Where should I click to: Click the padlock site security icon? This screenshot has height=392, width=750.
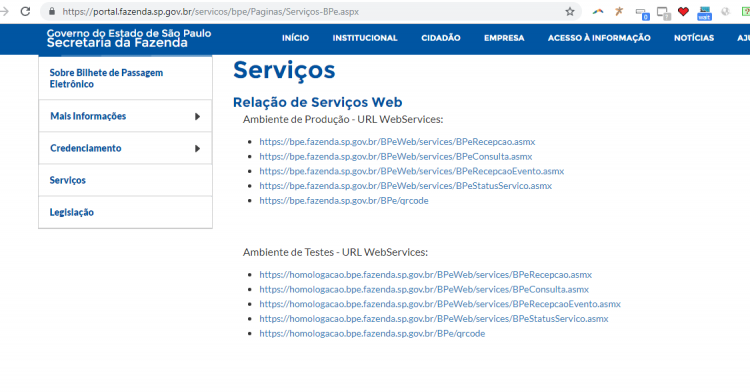pyautogui.click(x=52, y=11)
